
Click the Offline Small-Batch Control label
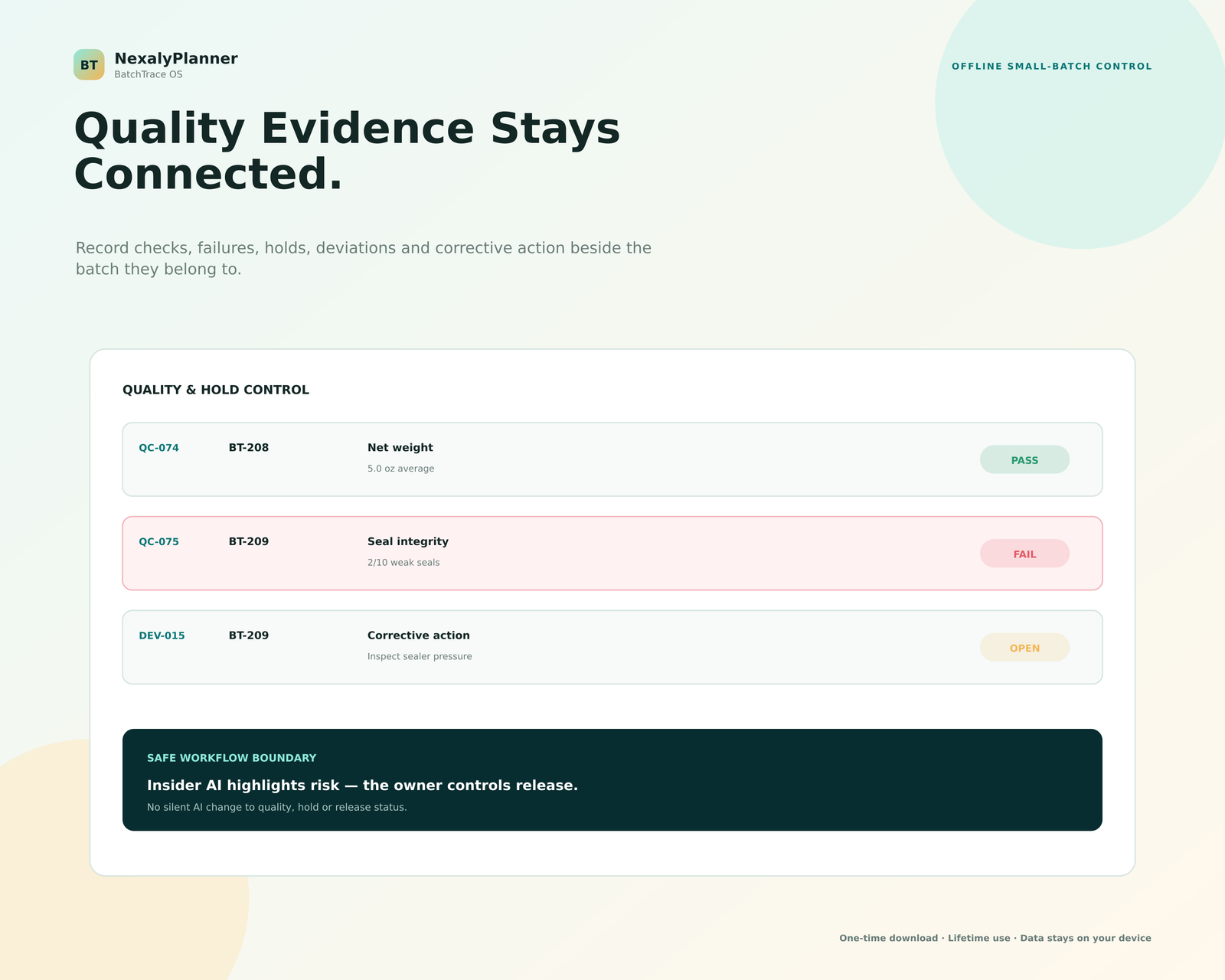(1051, 67)
